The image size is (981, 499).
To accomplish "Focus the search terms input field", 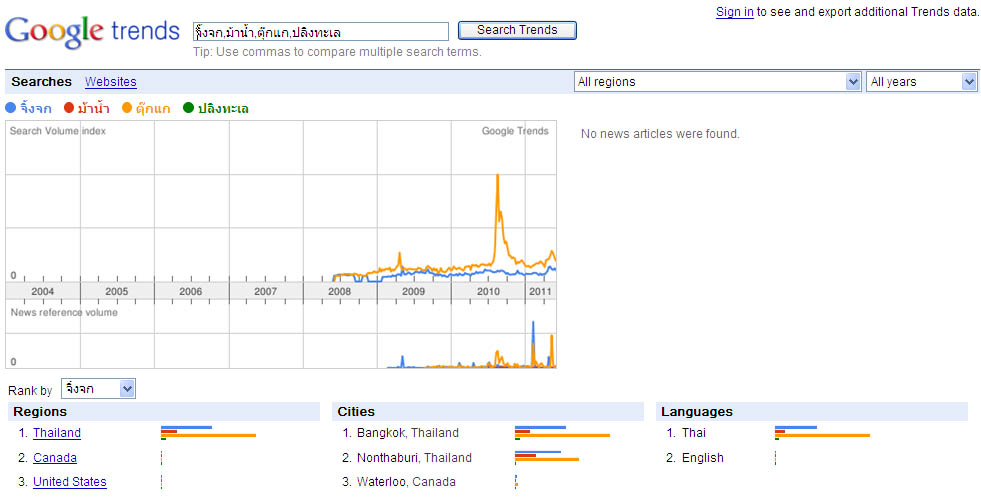I will 320,32.
